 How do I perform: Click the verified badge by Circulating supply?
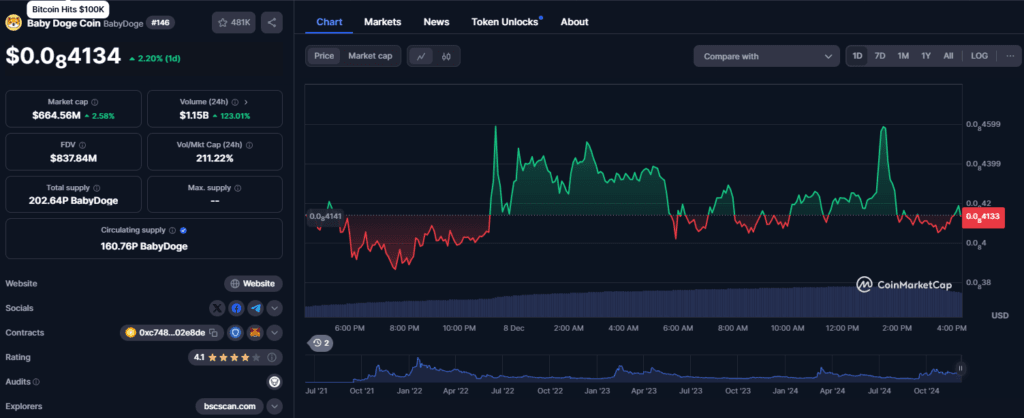[x=184, y=231]
